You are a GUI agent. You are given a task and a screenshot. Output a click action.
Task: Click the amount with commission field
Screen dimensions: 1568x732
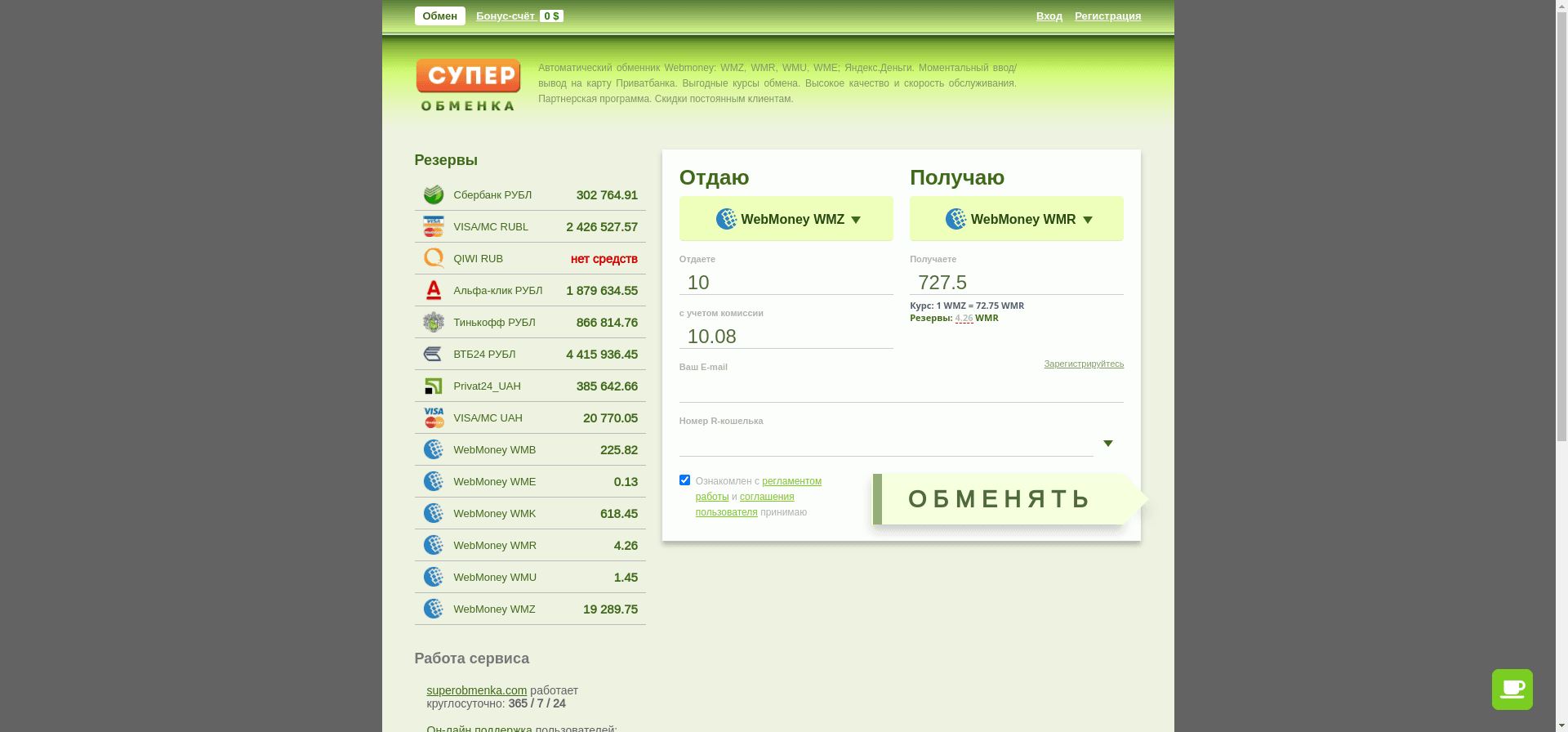coord(786,336)
